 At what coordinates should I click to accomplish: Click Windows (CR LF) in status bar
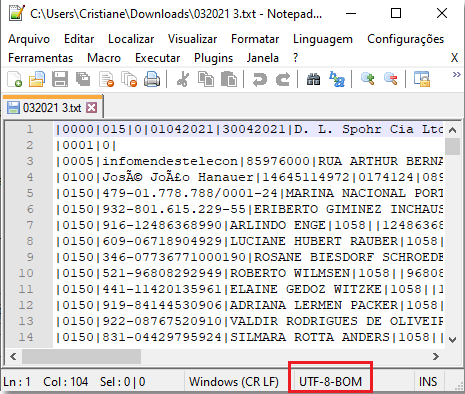[x=234, y=382]
